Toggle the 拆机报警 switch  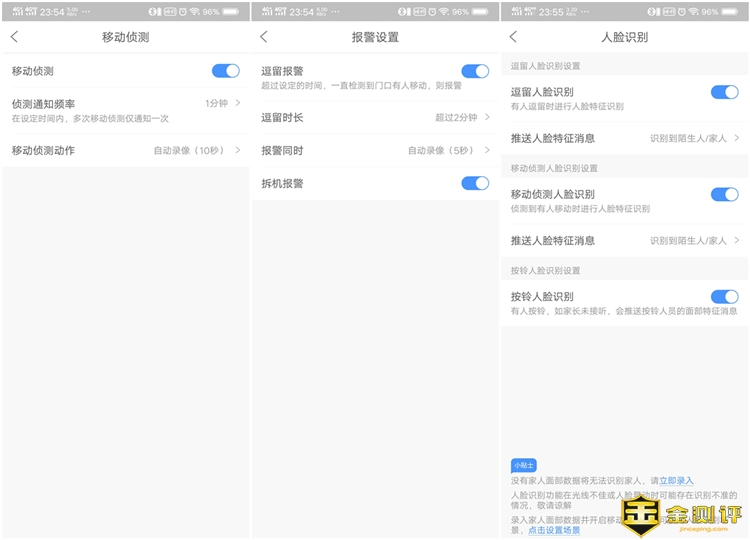click(x=474, y=183)
